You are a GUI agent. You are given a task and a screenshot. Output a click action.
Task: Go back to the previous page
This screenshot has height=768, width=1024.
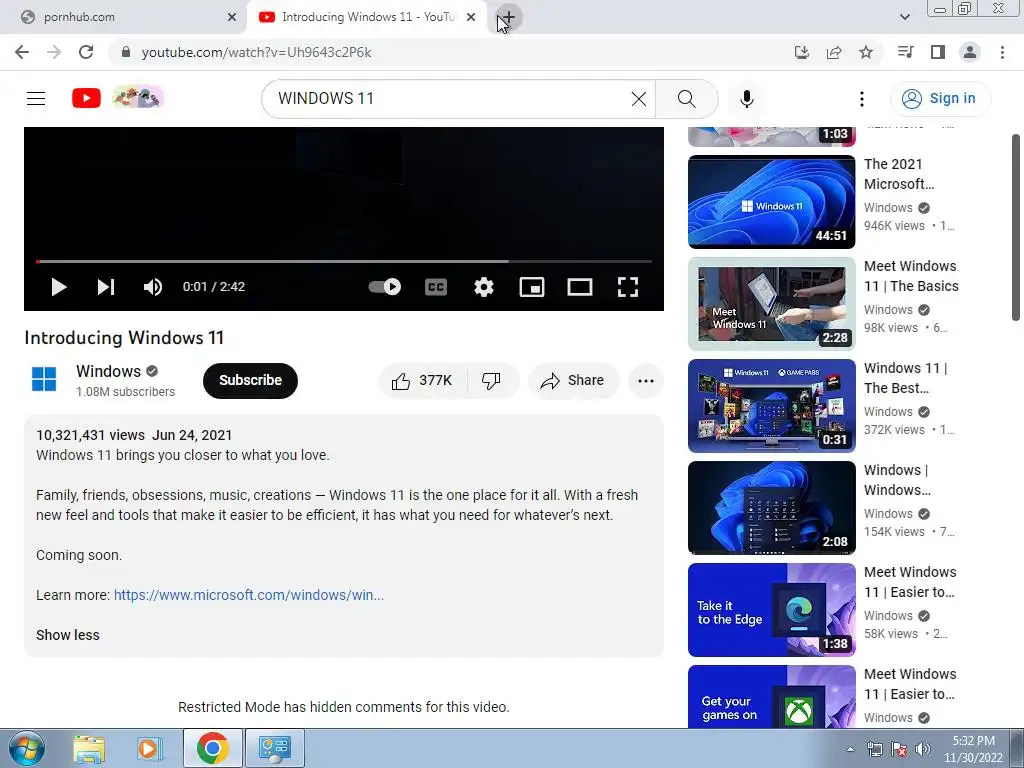point(22,52)
